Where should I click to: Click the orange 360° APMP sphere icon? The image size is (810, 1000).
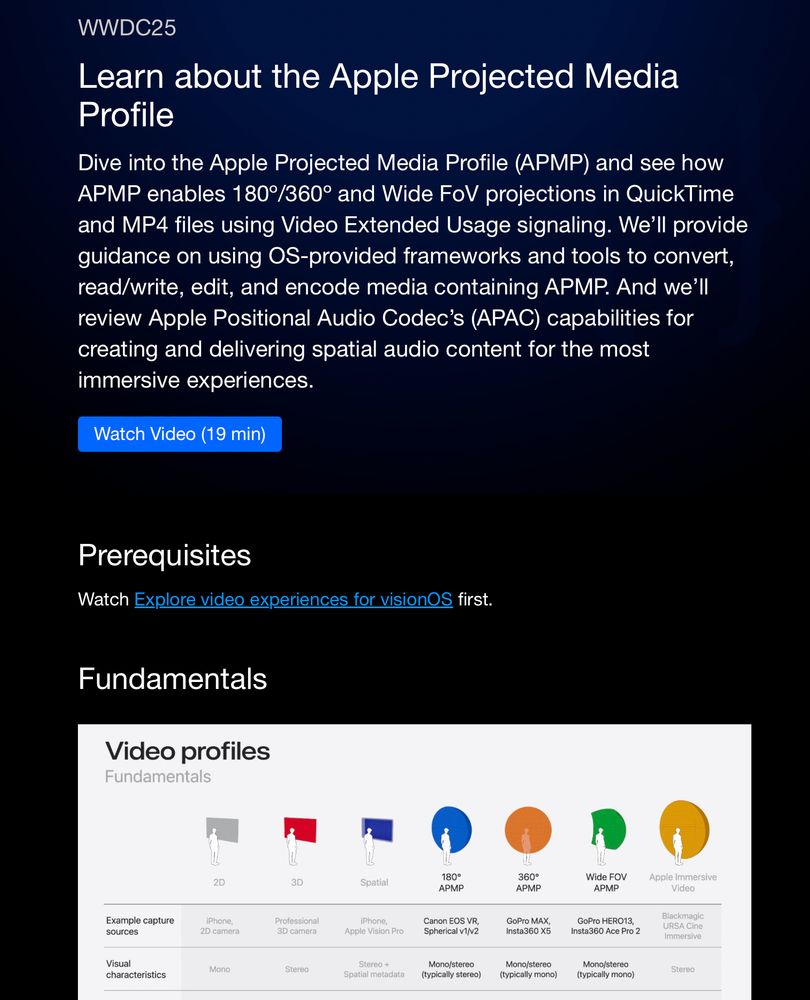click(x=528, y=834)
